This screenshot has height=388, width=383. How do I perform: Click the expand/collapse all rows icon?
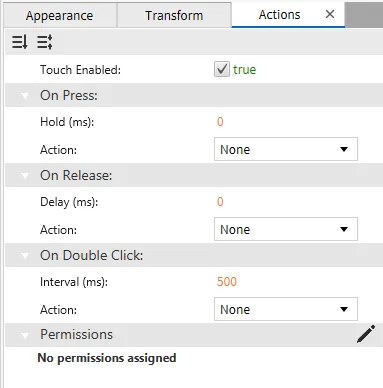(44, 42)
